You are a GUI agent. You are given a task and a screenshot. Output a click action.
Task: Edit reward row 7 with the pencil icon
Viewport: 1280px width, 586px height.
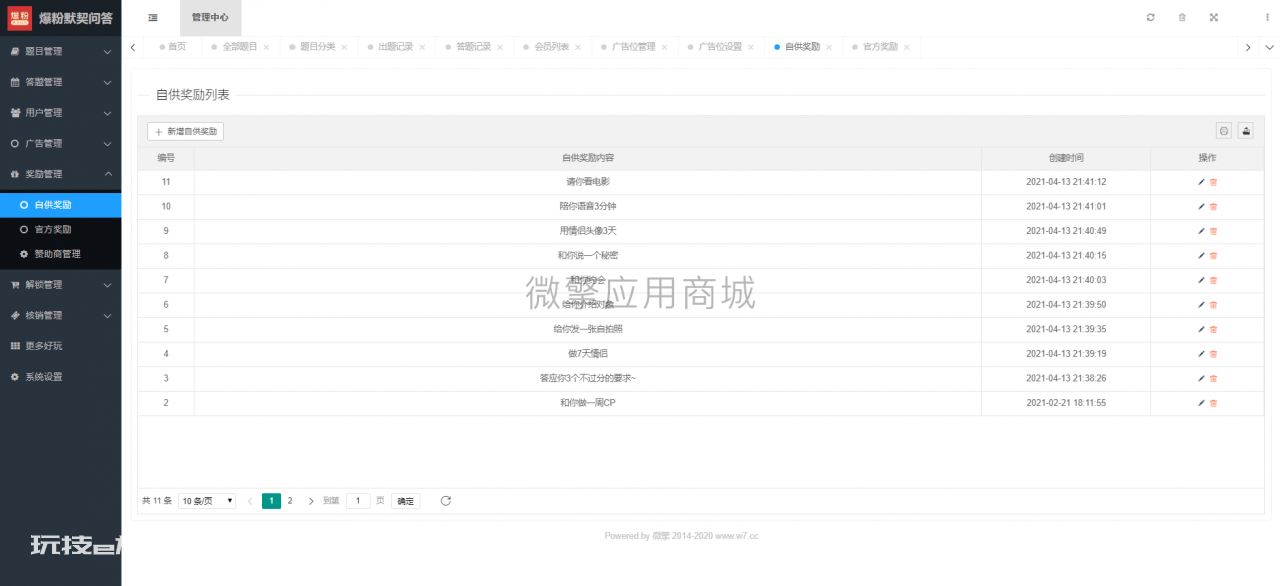1201,280
